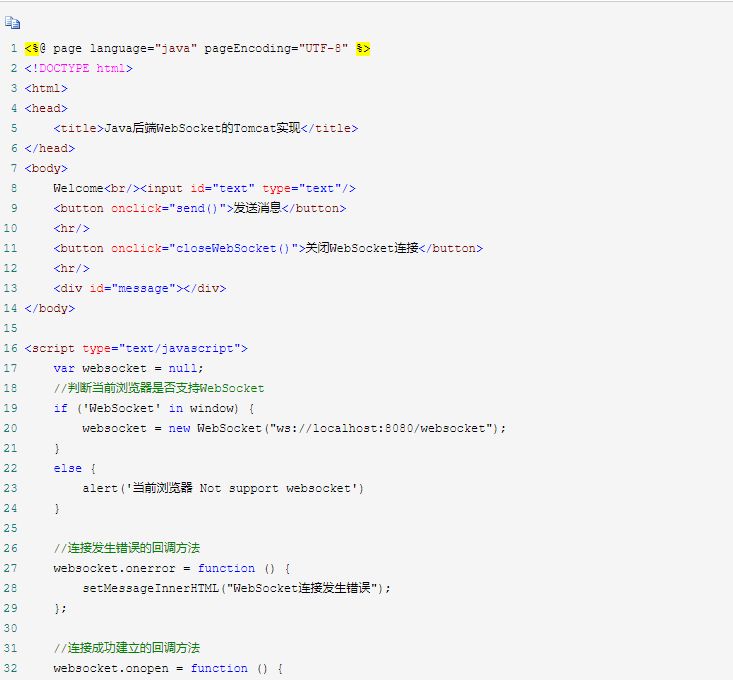Click the copy code icon above the listing
Image resolution: width=733 pixels, height=680 pixels.
click(x=12, y=22)
